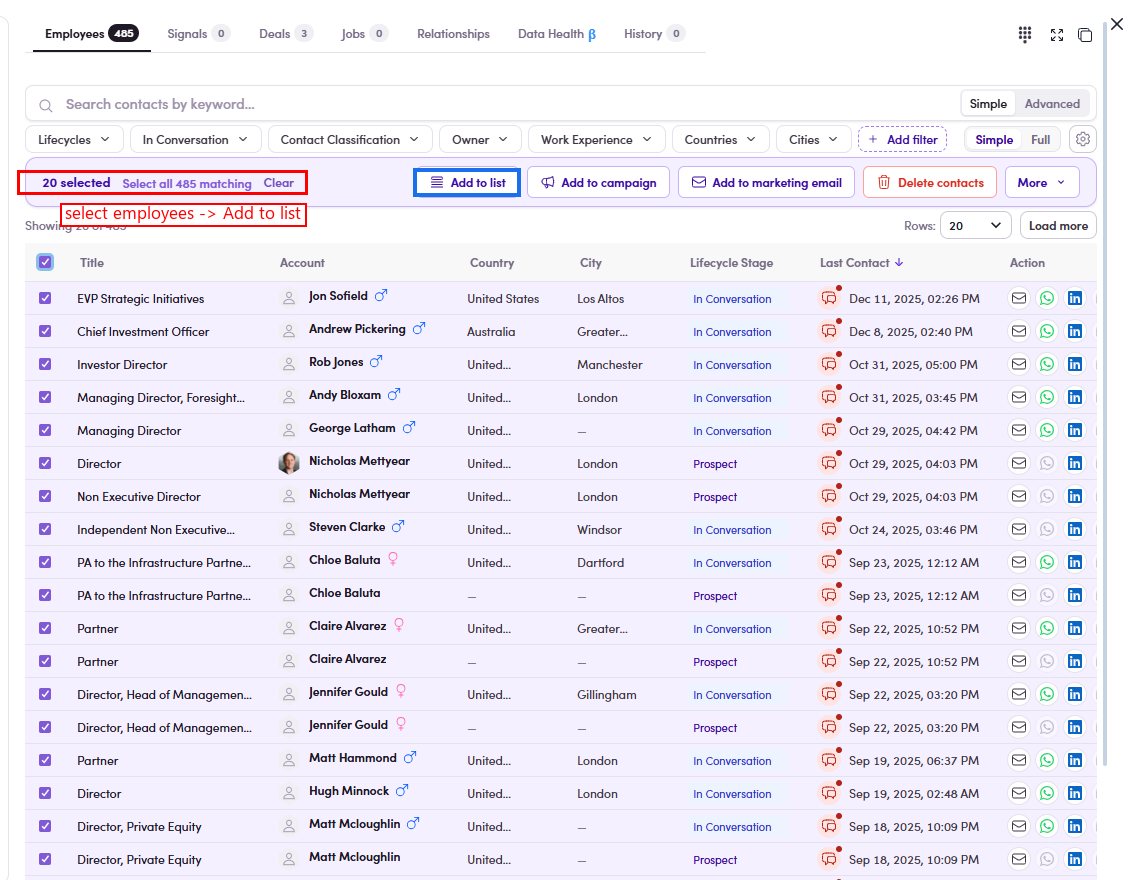1141x880 pixels.
Task: Click Select all 485 matching link
Action: coord(187,183)
